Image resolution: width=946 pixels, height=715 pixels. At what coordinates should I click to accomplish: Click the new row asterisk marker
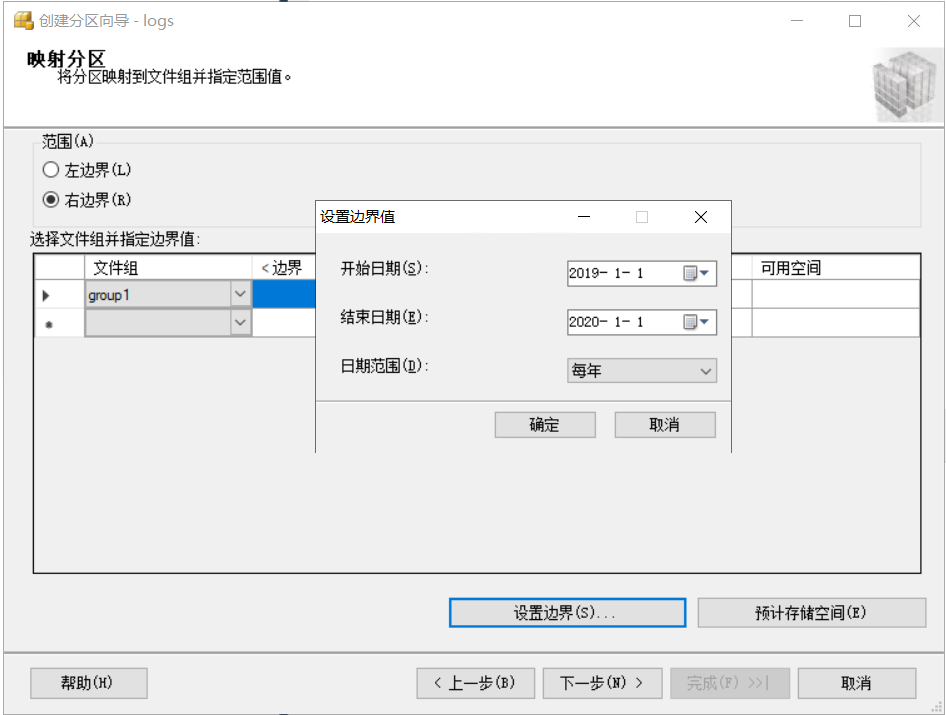tap(49, 325)
